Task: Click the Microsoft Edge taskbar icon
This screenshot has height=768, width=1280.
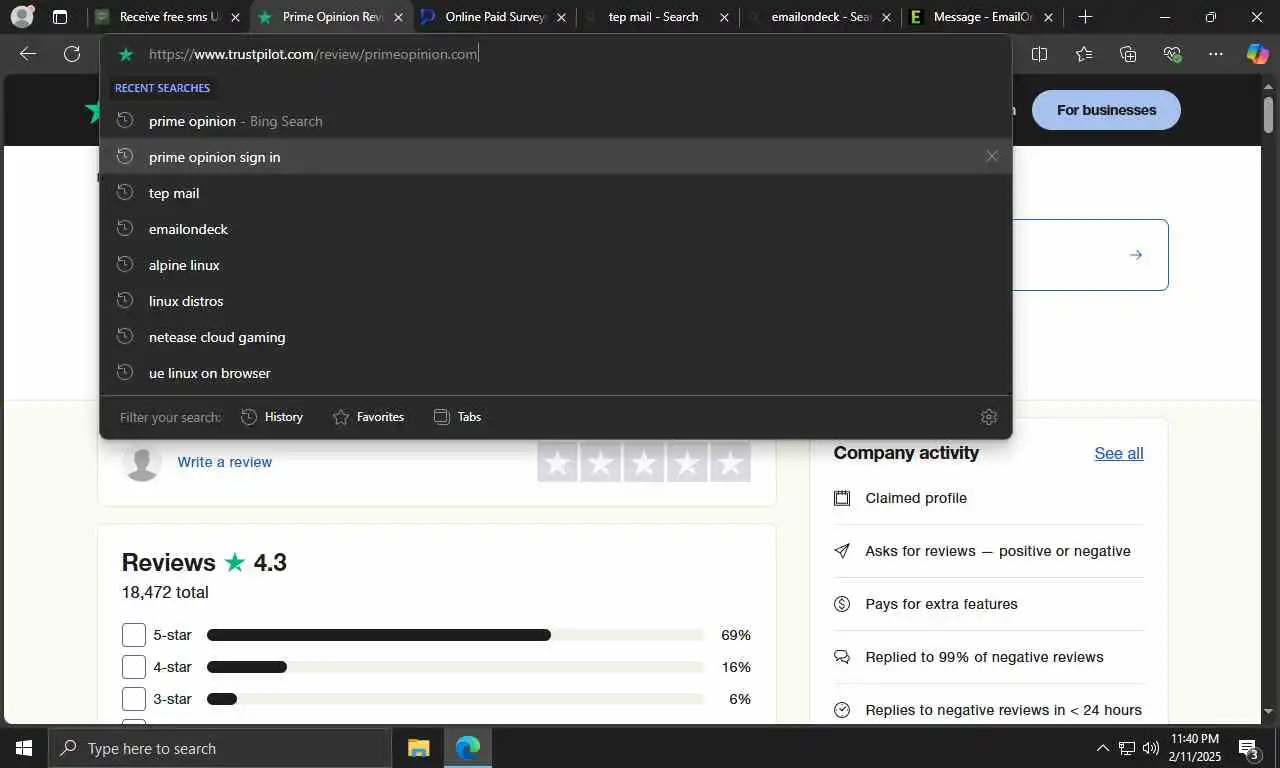Action: (467, 748)
